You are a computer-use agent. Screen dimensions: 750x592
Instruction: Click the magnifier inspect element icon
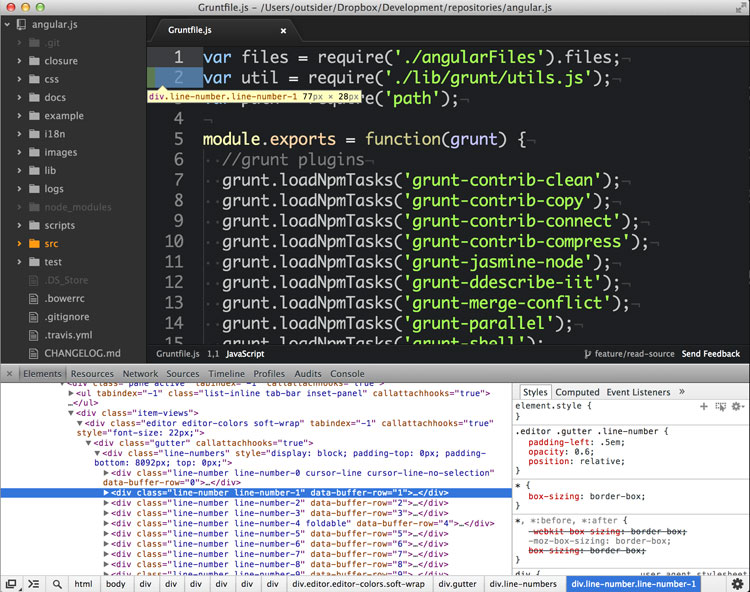[57, 584]
